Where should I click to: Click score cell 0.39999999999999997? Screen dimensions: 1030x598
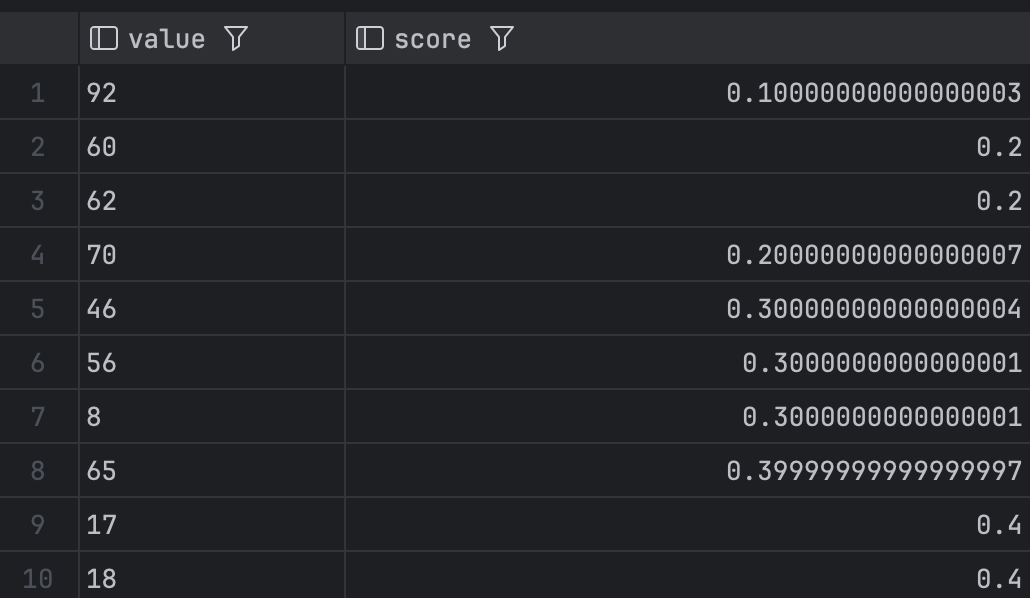[x=688, y=471]
